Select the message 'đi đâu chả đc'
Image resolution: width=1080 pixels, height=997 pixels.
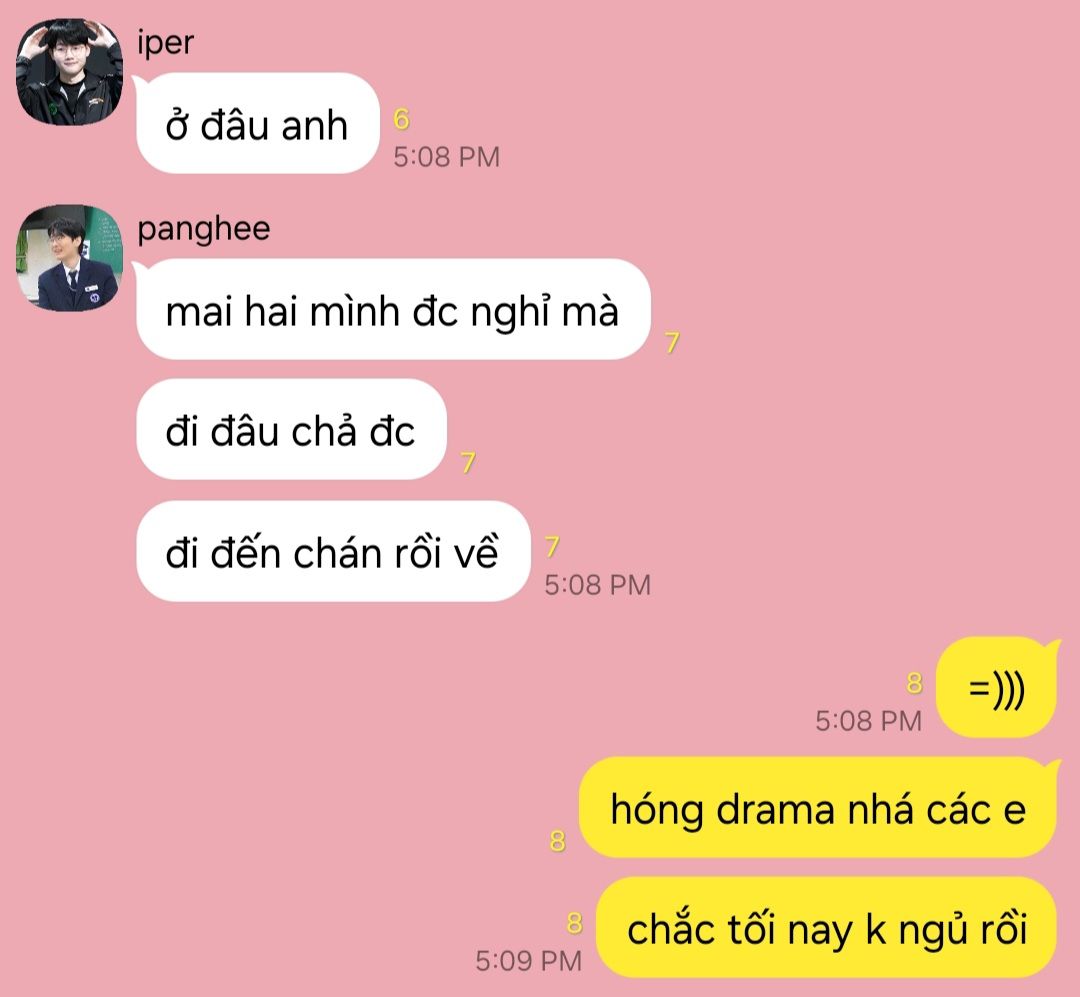click(291, 429)
